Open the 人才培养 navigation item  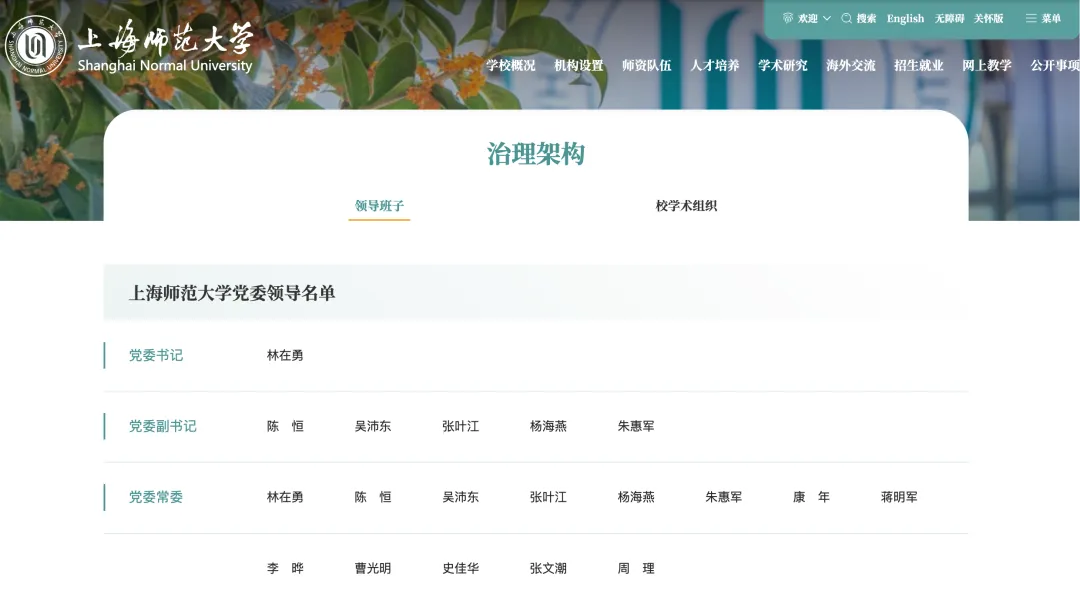(714, 65)
